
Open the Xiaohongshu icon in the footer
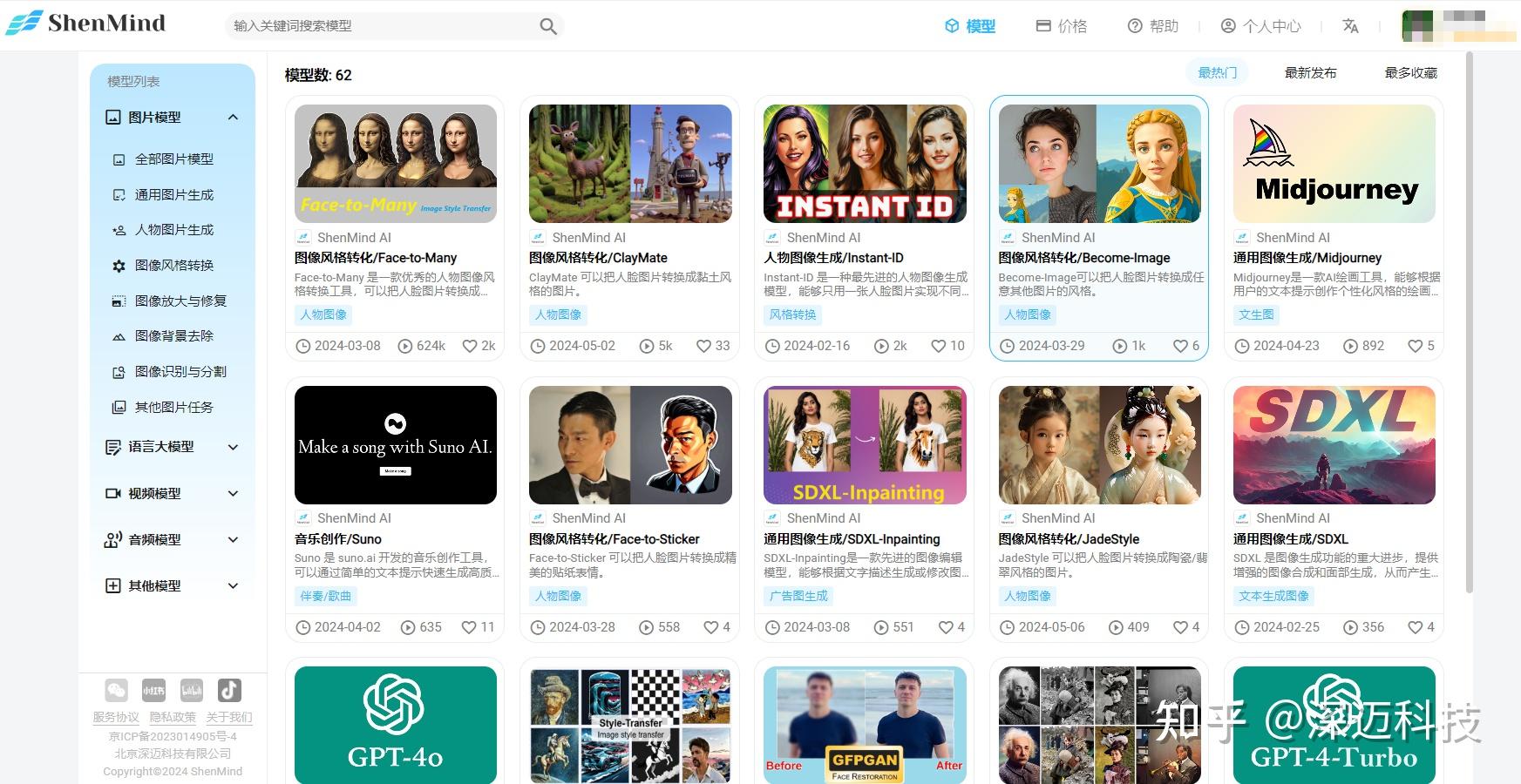tap(153, 690)
